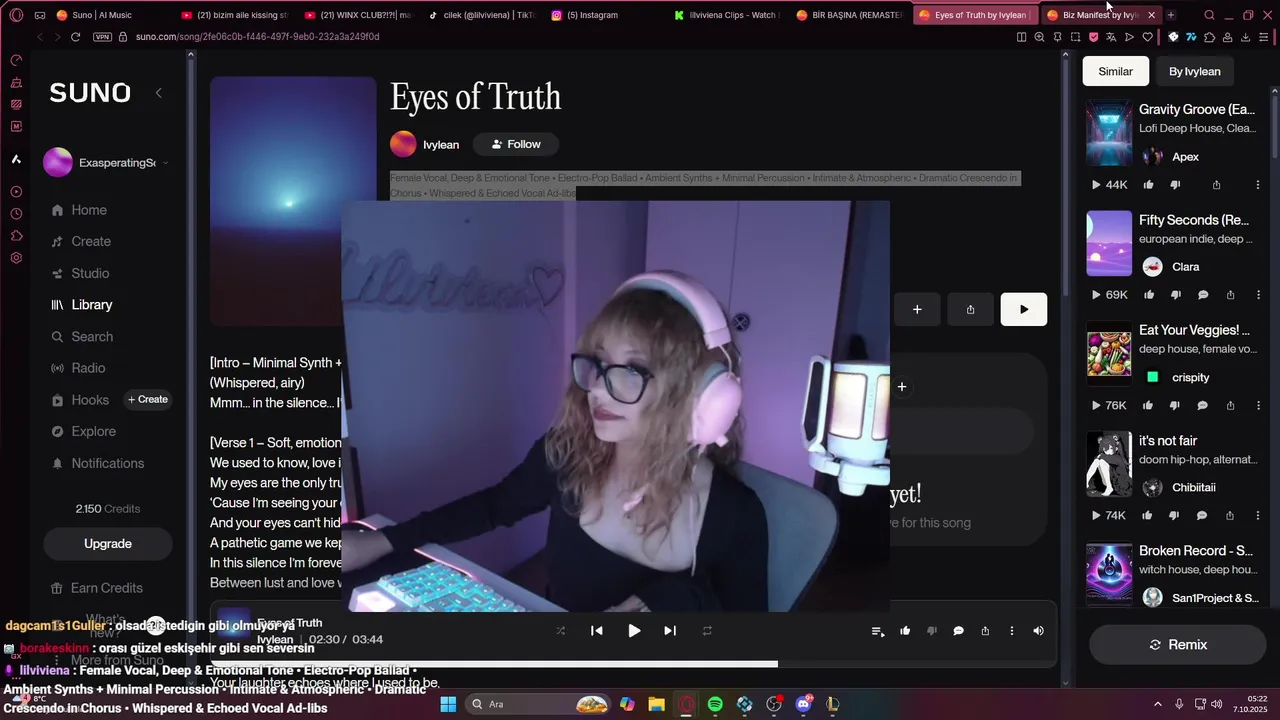Open more options for Eat Your Veggies

coord(1257,406)
